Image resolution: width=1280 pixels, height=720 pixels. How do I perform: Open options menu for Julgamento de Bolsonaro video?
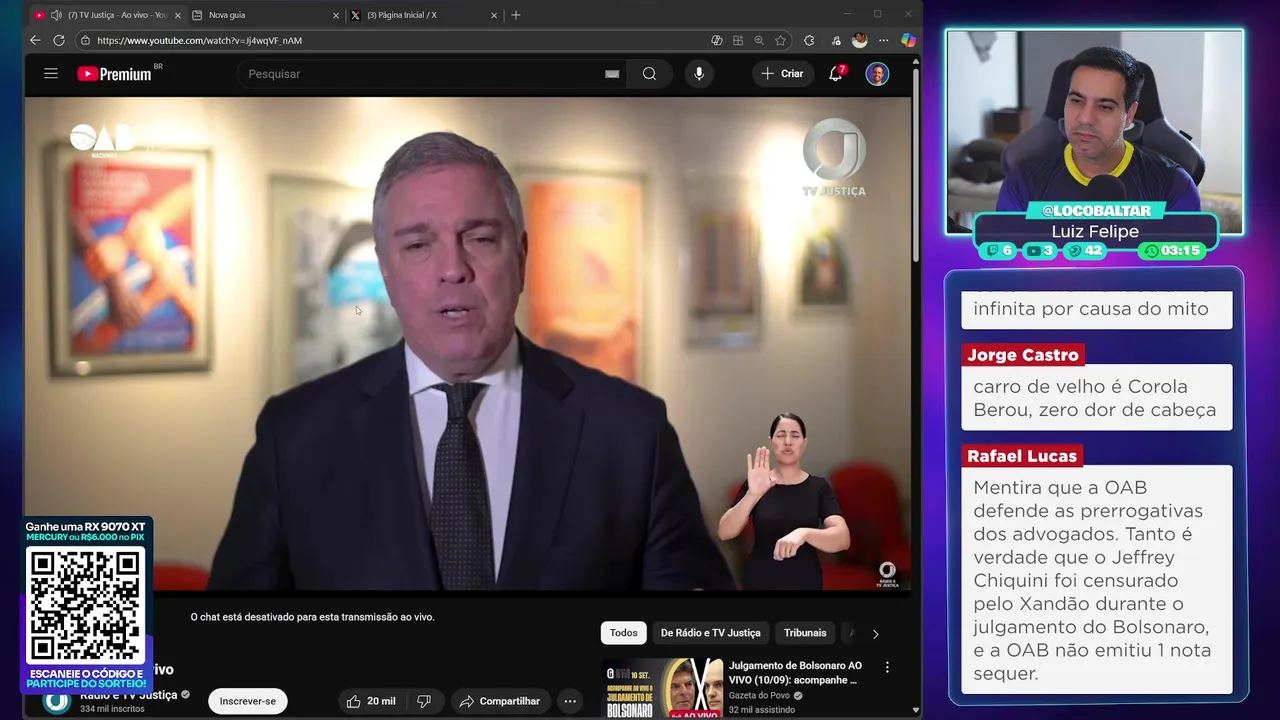tap(886, 667)
